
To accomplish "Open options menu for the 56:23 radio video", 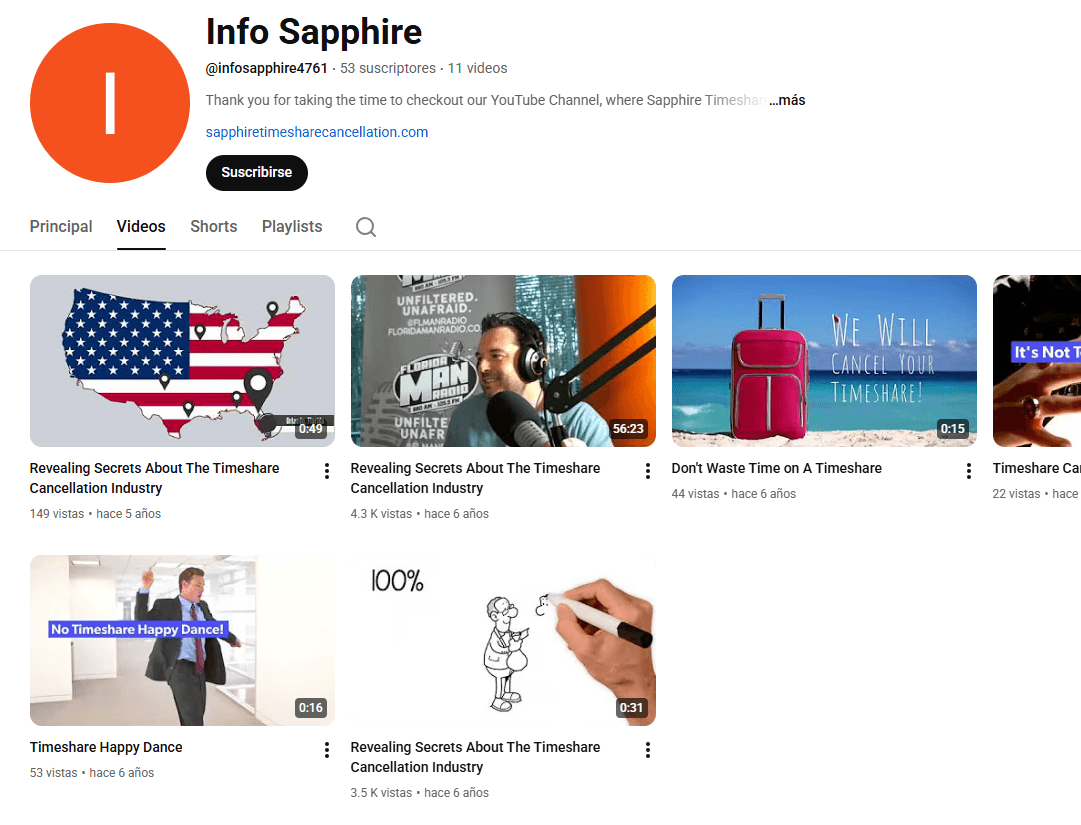I will tap(647, 471).
